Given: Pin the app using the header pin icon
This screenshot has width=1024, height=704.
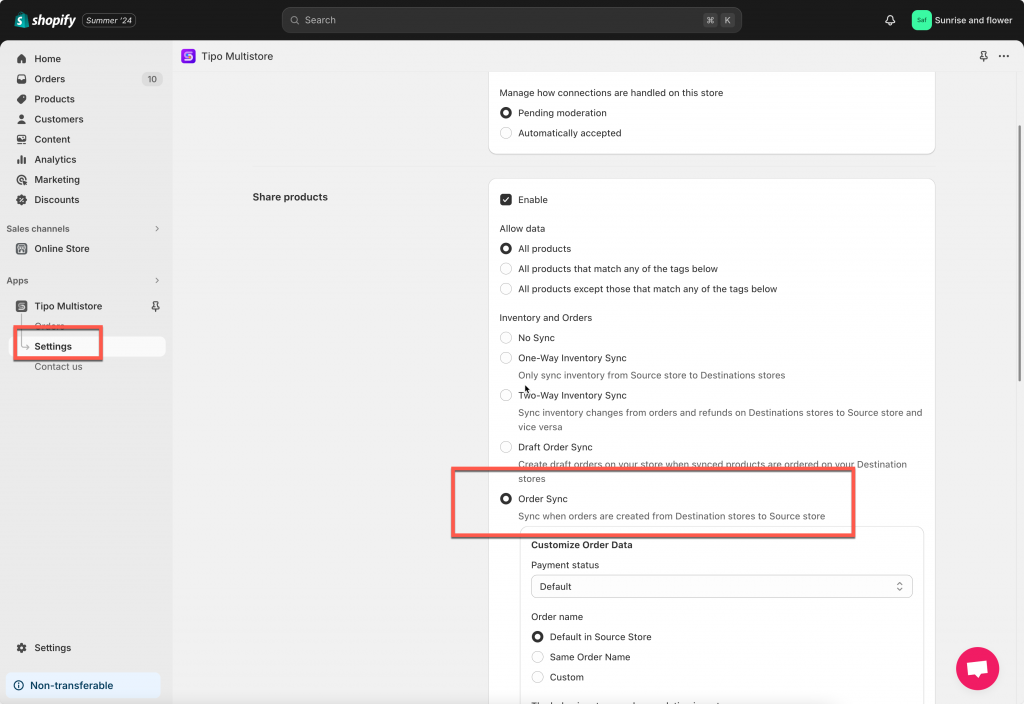Looking at the screenshot, I should [984, 56].
